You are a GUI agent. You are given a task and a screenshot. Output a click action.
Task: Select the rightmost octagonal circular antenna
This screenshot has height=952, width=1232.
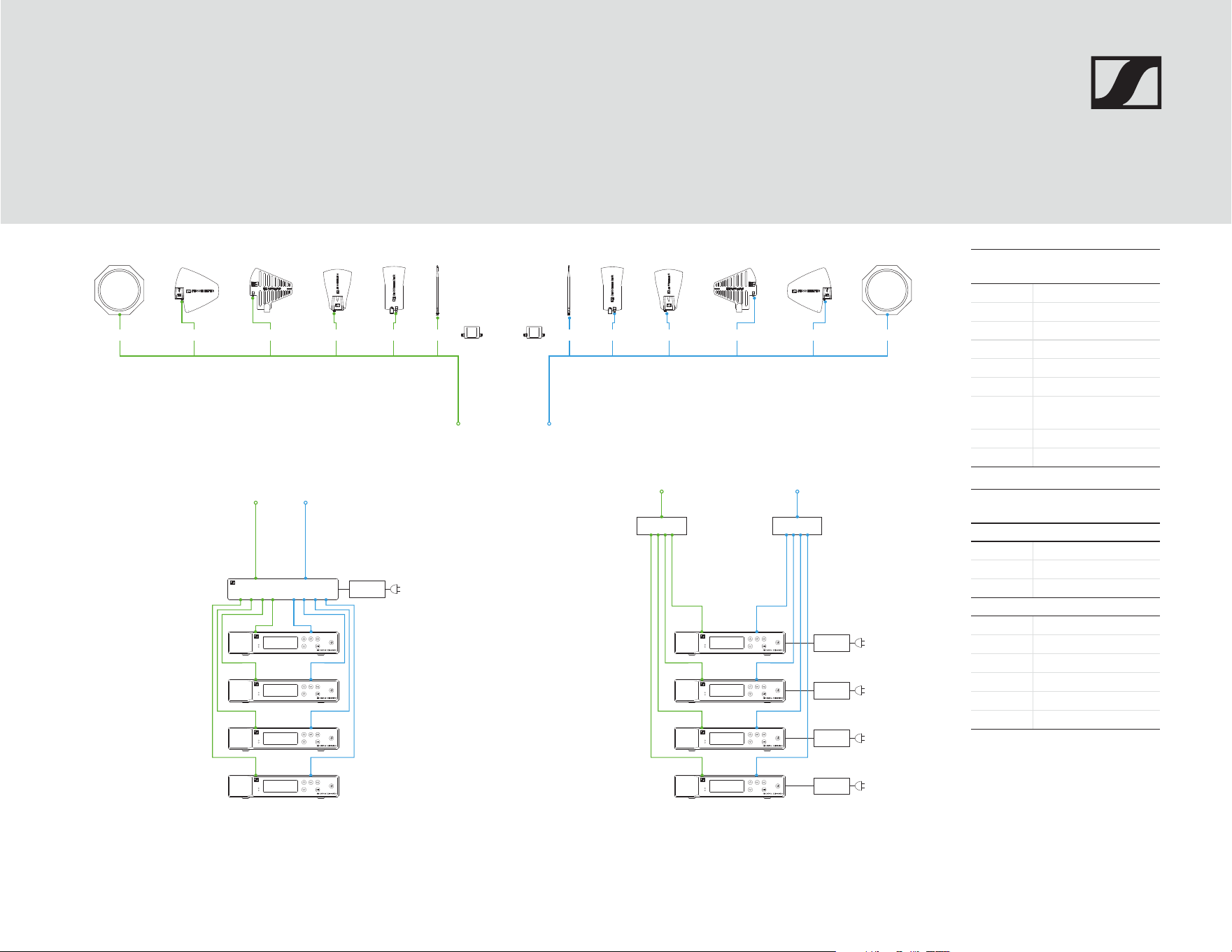[x=887, y=289]
